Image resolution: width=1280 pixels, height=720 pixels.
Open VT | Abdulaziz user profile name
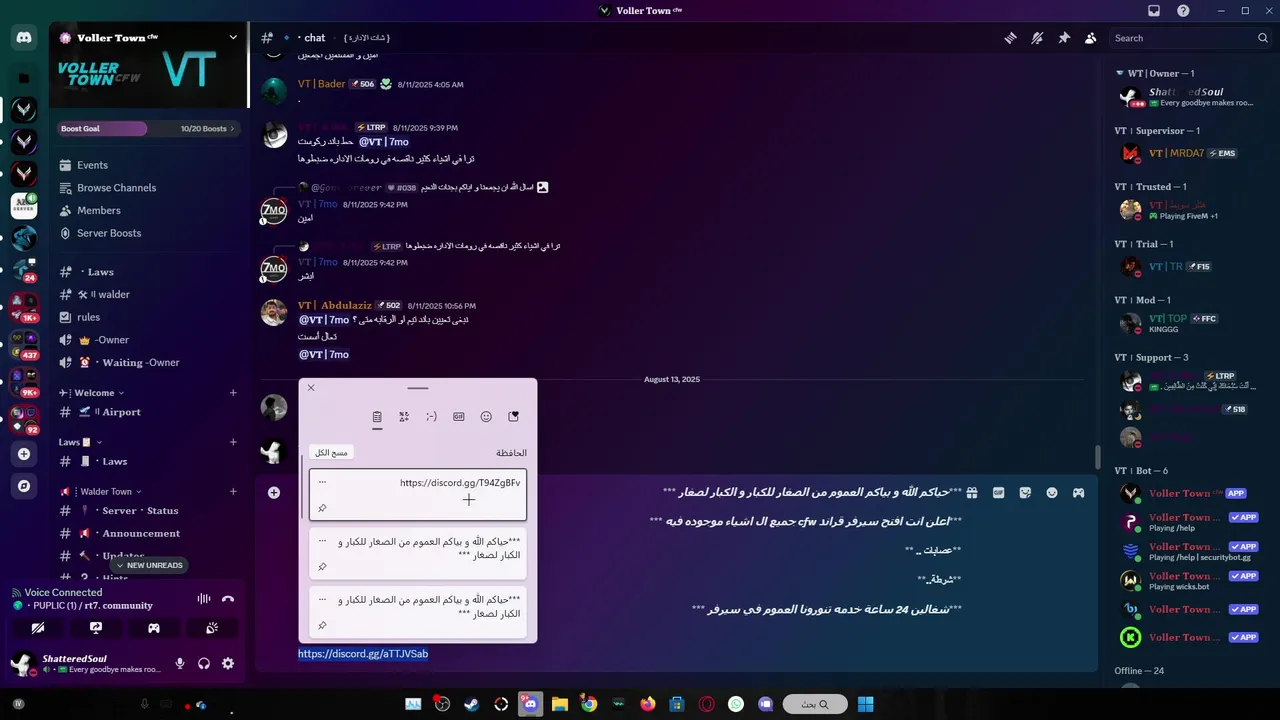tap(334, 305)
